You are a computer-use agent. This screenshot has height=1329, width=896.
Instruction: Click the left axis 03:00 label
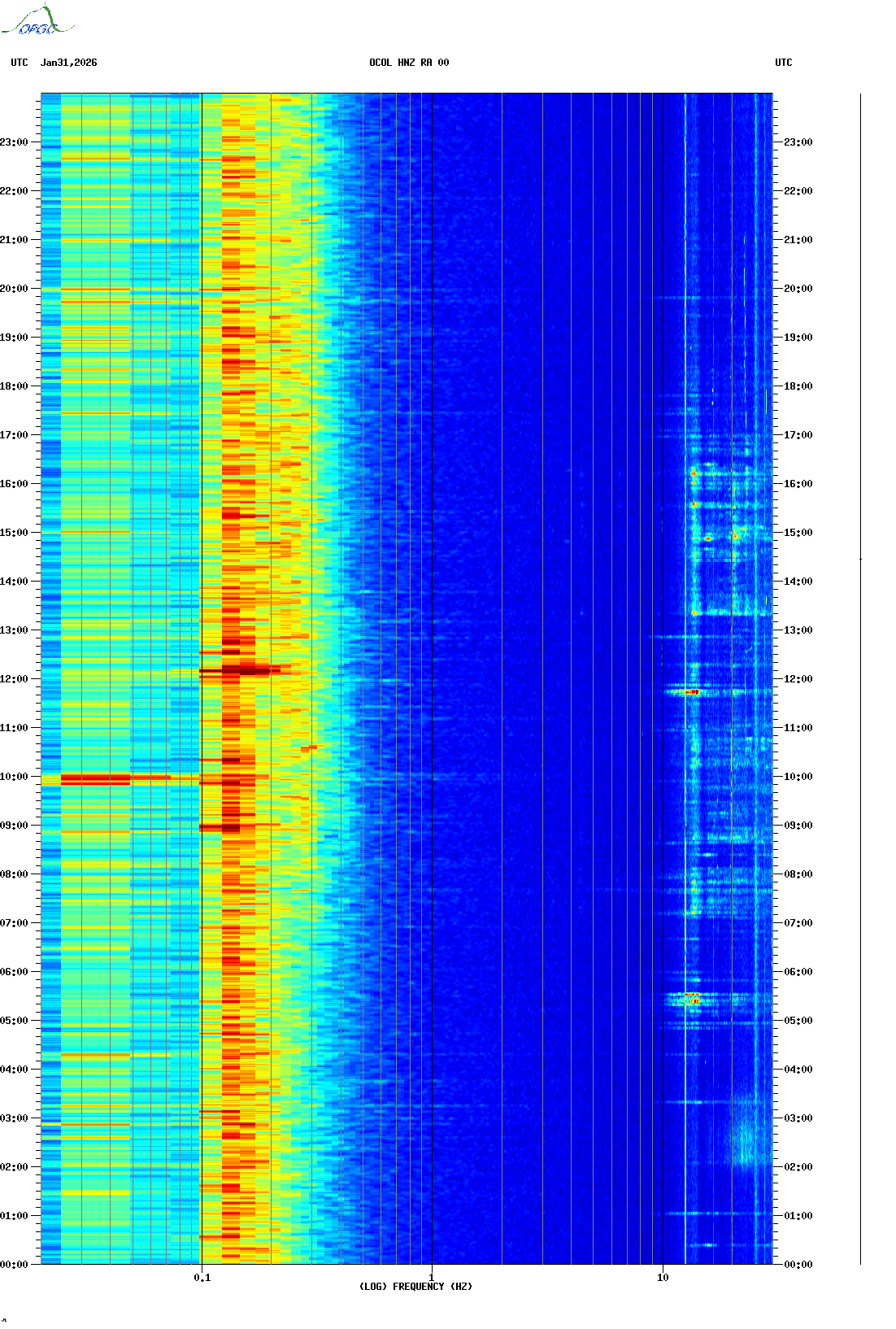(x=14, y=1118)
